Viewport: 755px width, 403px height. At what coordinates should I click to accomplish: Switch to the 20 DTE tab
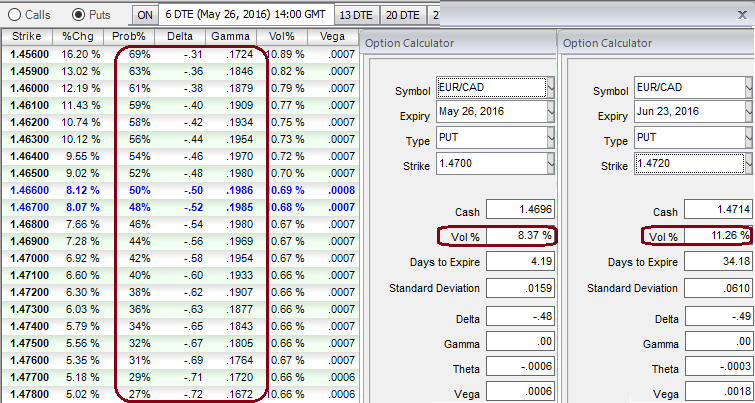point(403,15)
